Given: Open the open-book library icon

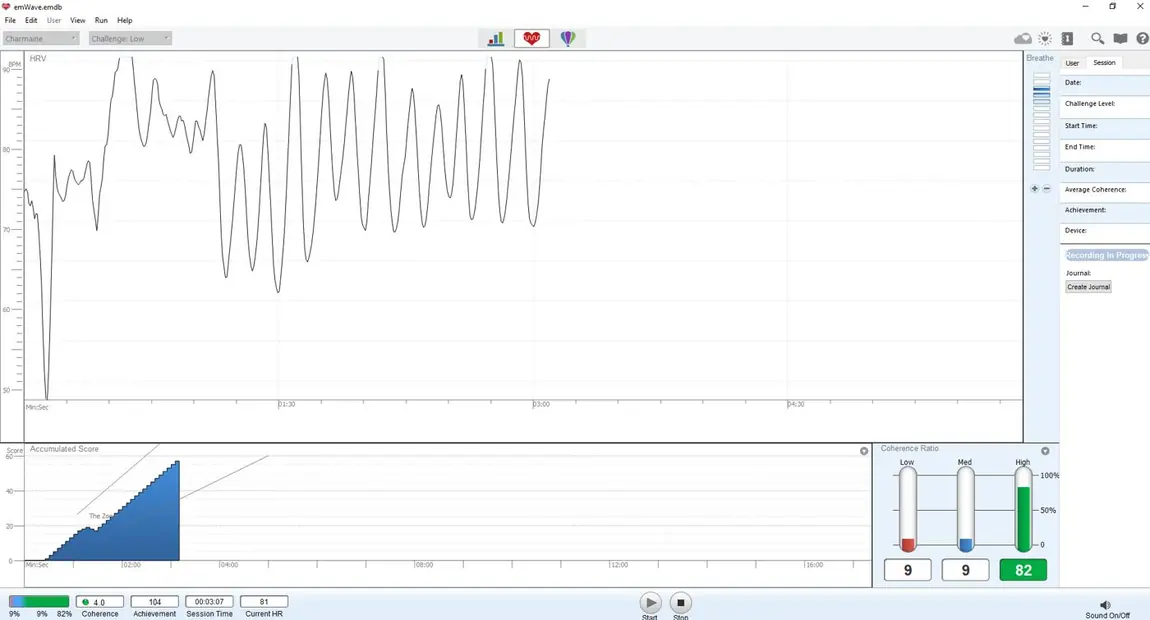Looking at the screenshot, I should click(x=1120, y=38).
